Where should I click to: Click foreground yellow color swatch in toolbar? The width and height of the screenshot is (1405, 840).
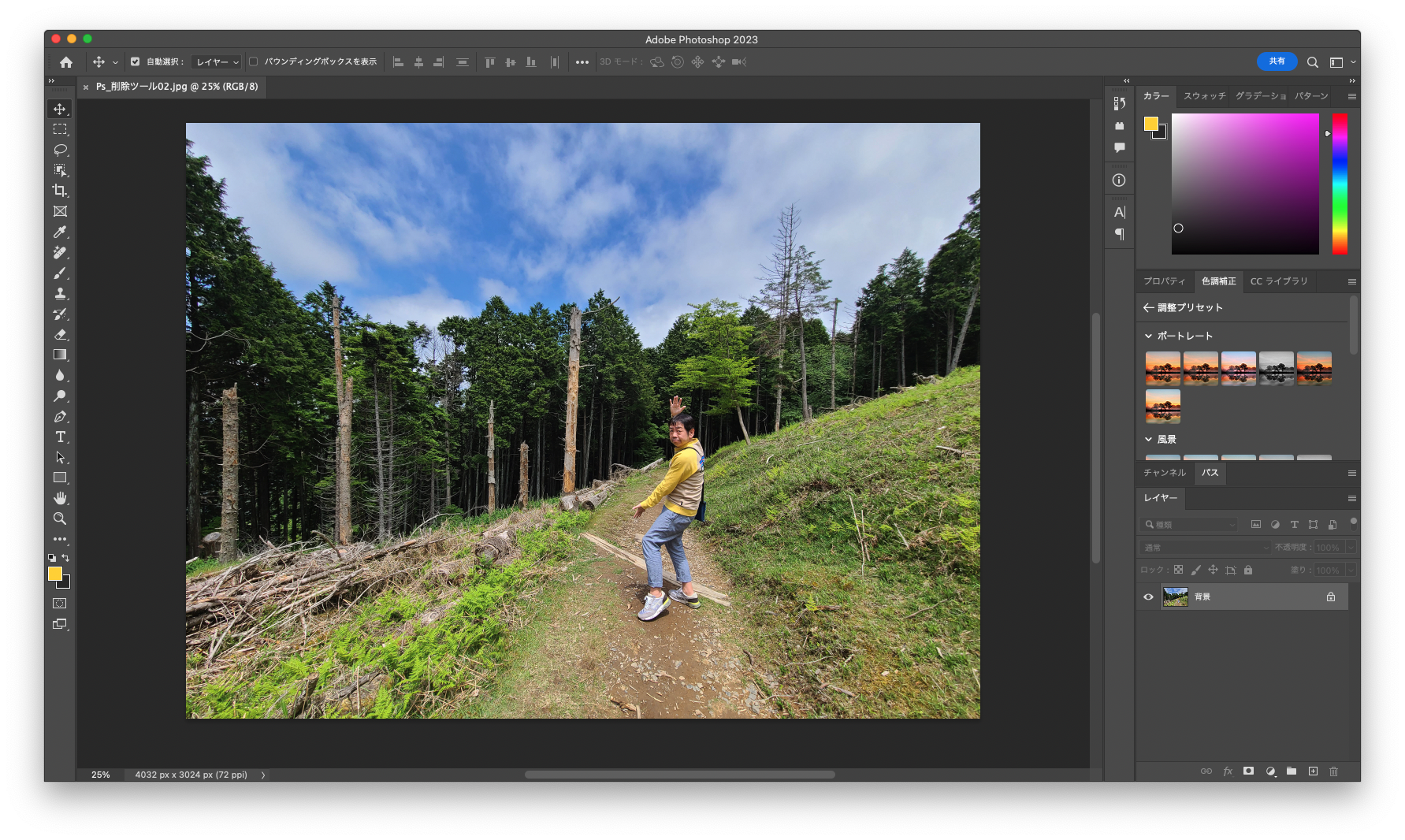(x=54, y=574)
